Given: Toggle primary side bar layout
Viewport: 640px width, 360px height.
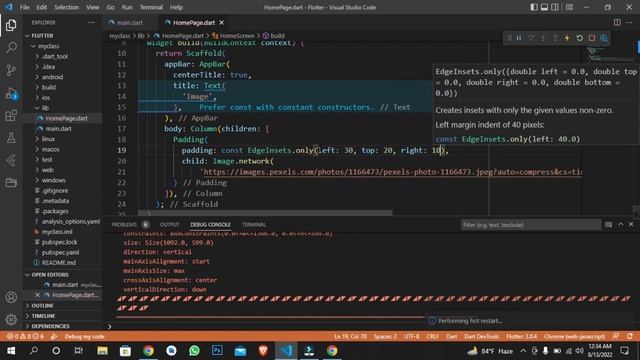Looking at the screenshot, I should pyautogui.click(x=534, y=7).
